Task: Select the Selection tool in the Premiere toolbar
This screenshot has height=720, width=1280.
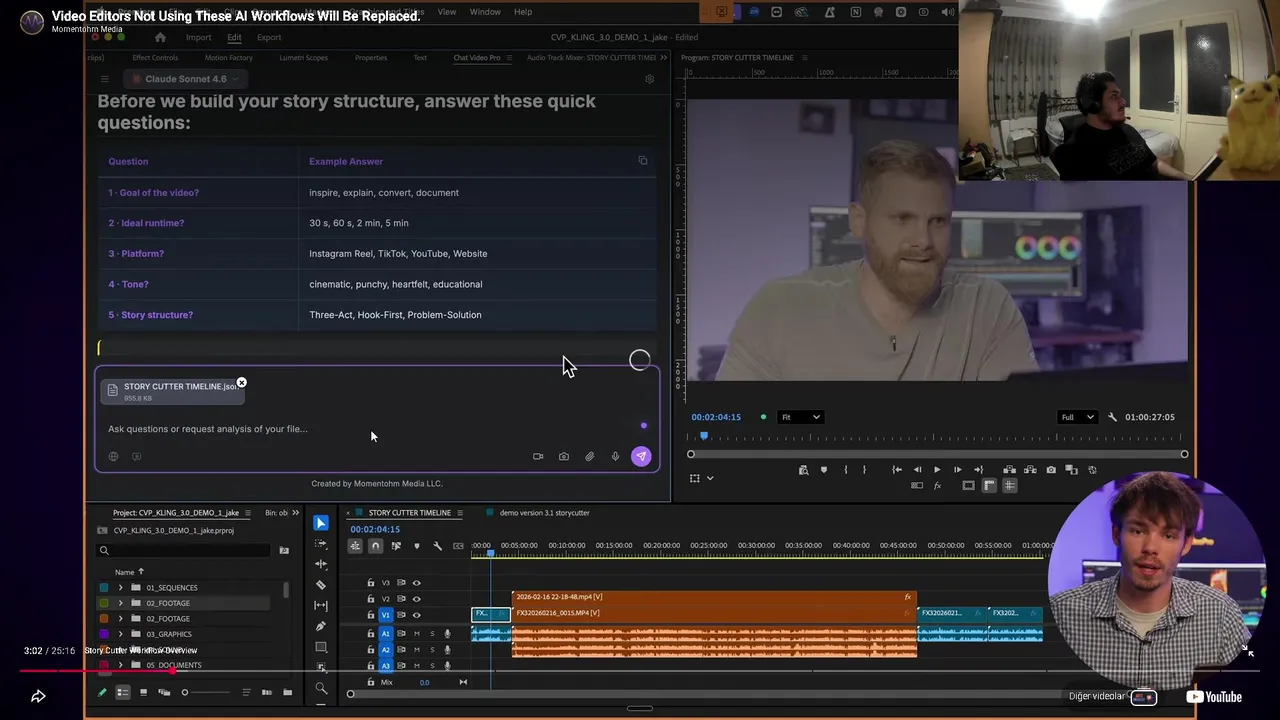Action: (321, 523)
